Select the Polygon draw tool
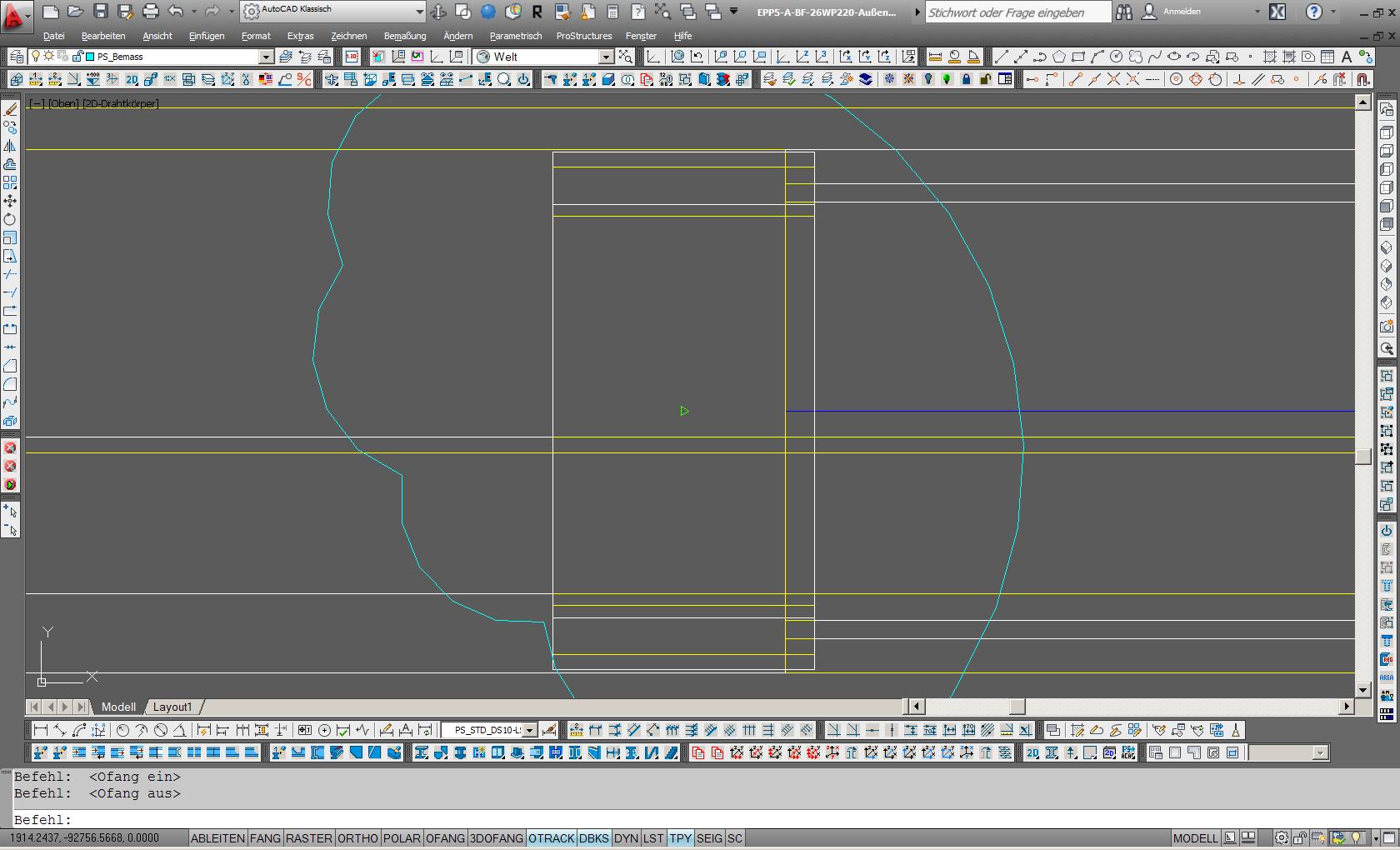This screenshot has width=1400, height=850. pos(1059,57)
